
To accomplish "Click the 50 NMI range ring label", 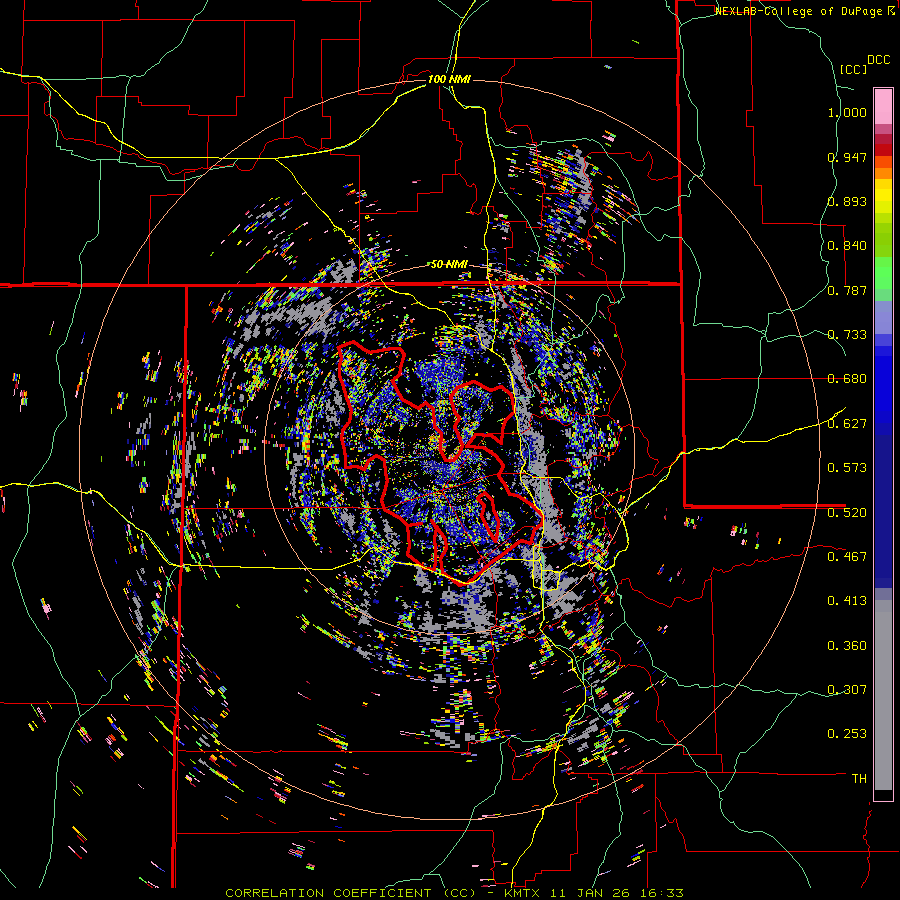I will click(449, 265).
